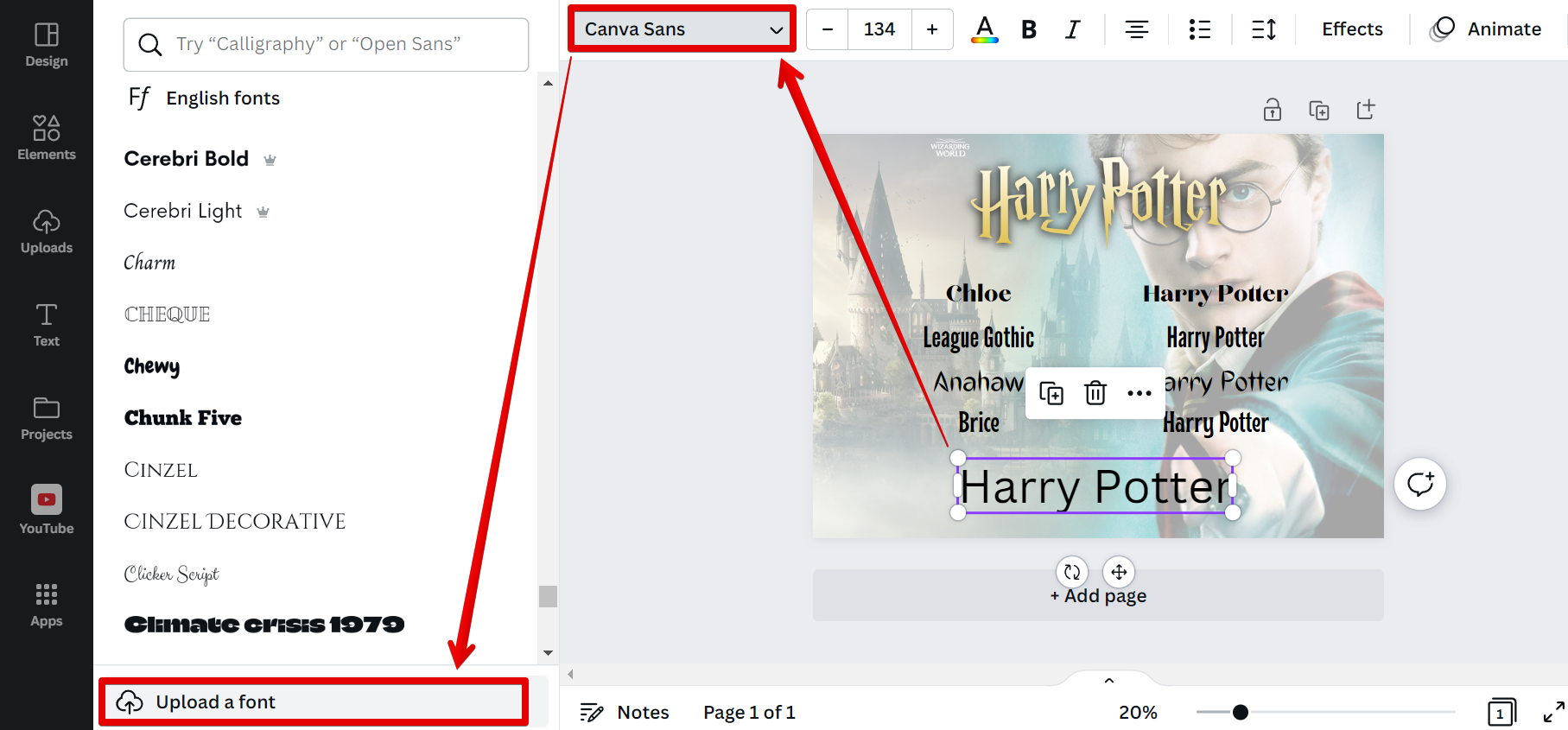Viewport: 1568px width, 730px height.
Task: Lock the page with the padlock icon
Action: [x=1272, y=110]
